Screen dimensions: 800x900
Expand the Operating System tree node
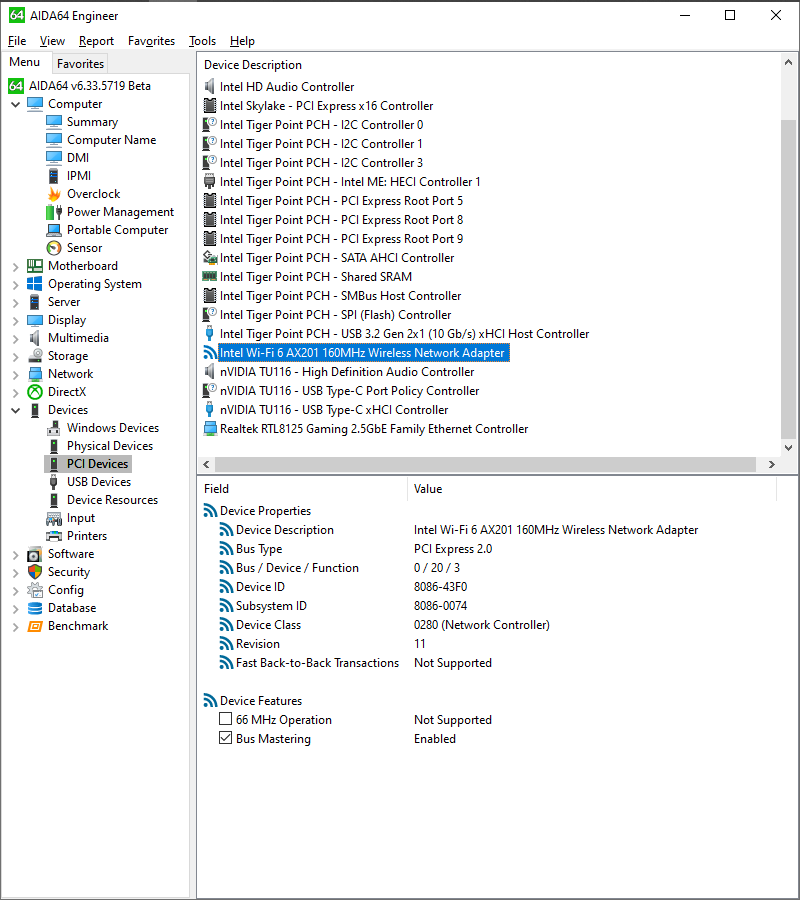15,284
